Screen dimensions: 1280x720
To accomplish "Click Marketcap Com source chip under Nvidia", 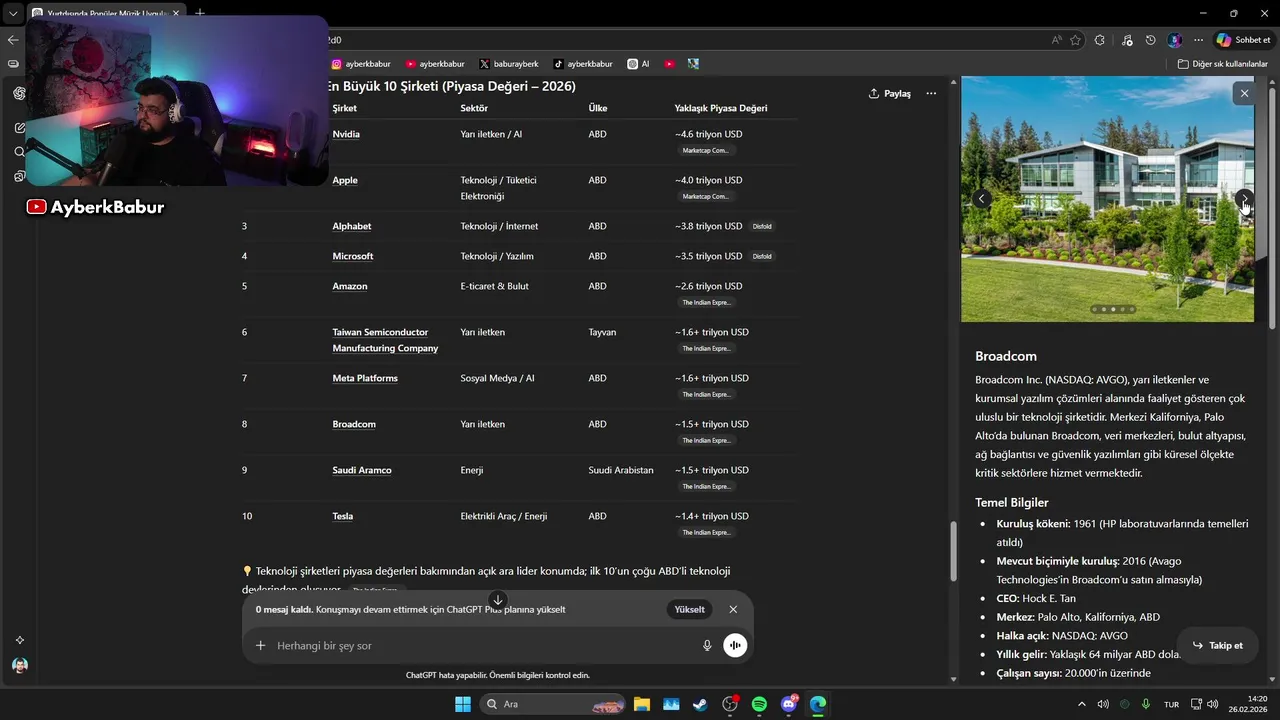I will coord(706,150).
